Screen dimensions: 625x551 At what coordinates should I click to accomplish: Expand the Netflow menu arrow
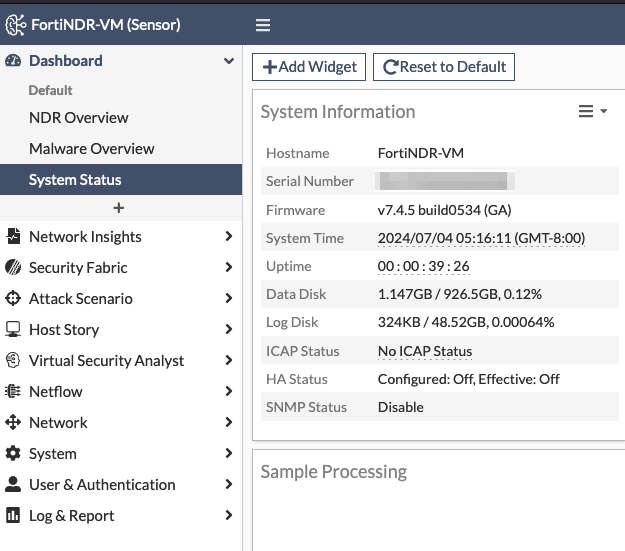click(229, 392)
